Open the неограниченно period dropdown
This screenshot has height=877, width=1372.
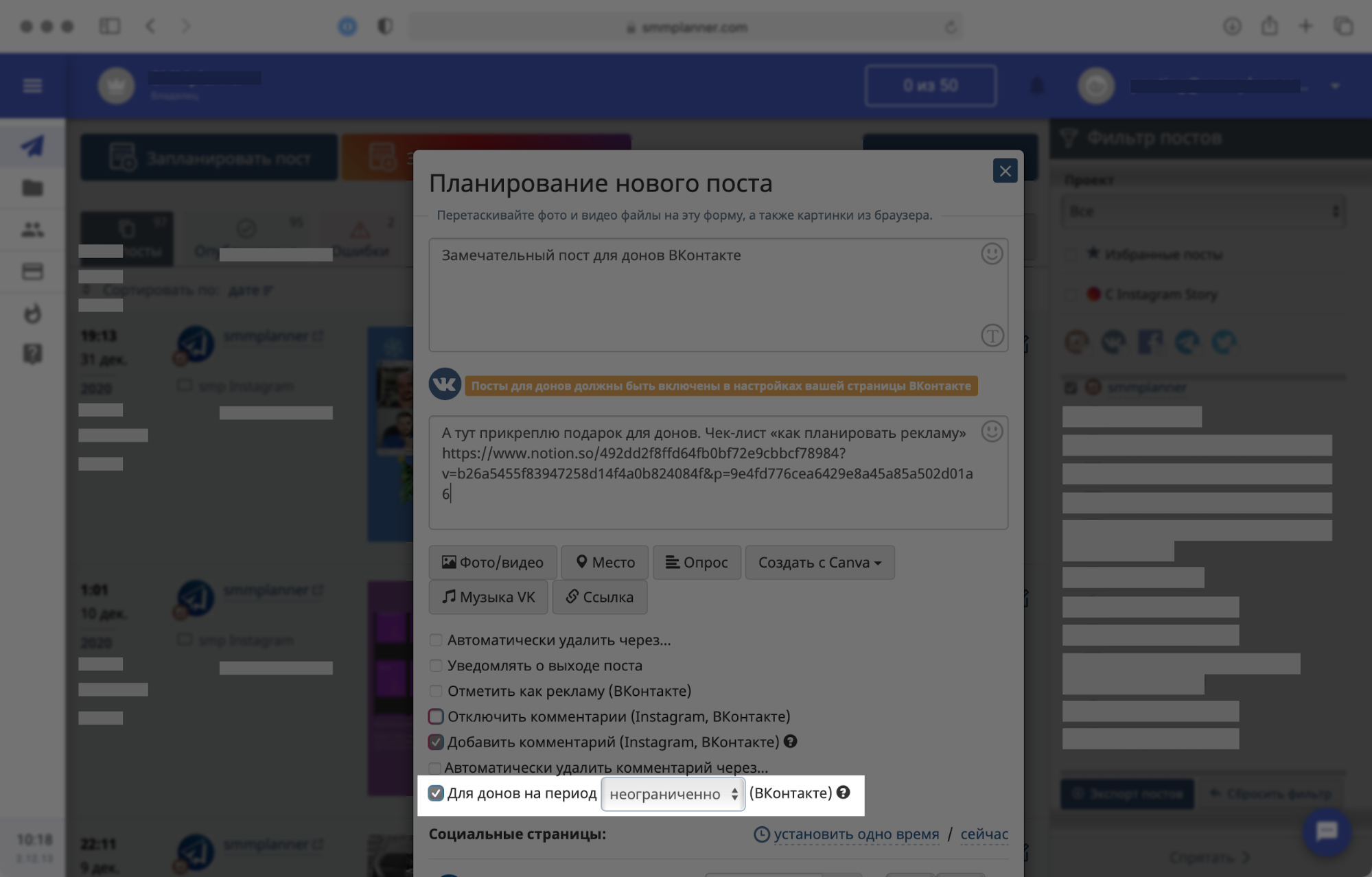coord(673,794)
